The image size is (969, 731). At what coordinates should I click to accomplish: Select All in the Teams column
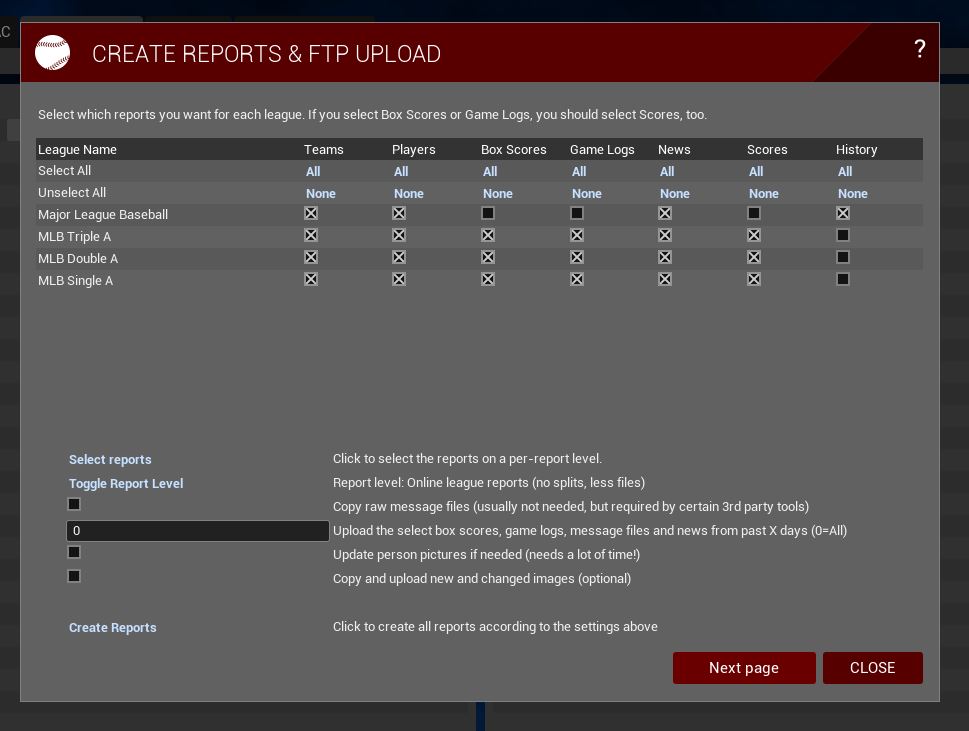313,172
